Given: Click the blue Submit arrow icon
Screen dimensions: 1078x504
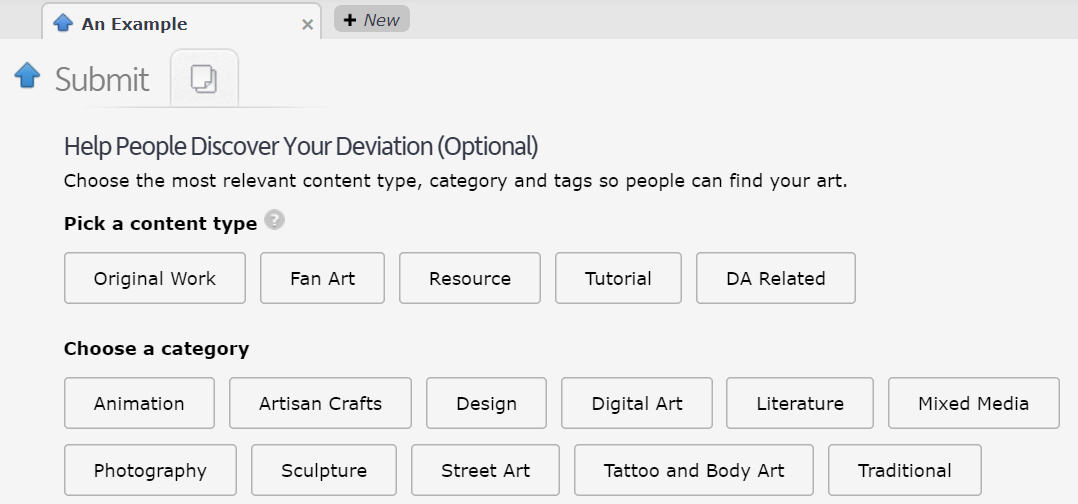Looking at the screenshot, I should (x=27, y=75).
